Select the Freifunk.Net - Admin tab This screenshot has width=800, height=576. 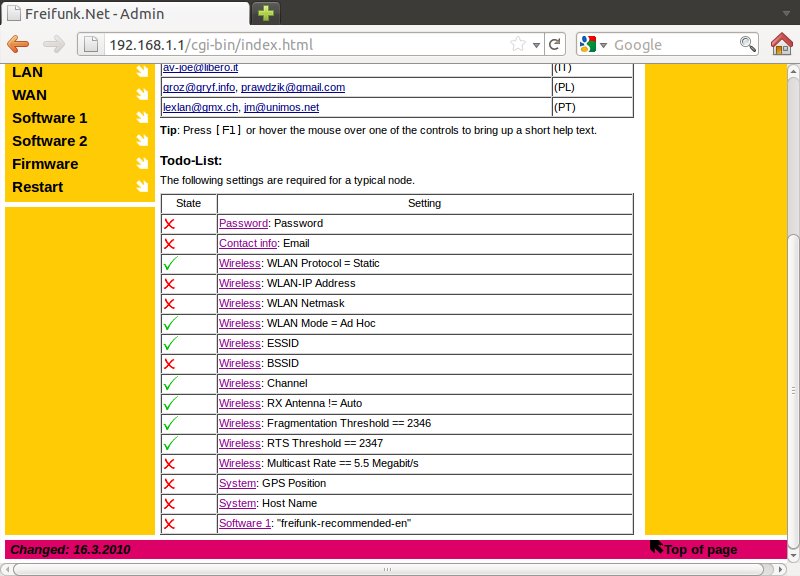point(125,13)
